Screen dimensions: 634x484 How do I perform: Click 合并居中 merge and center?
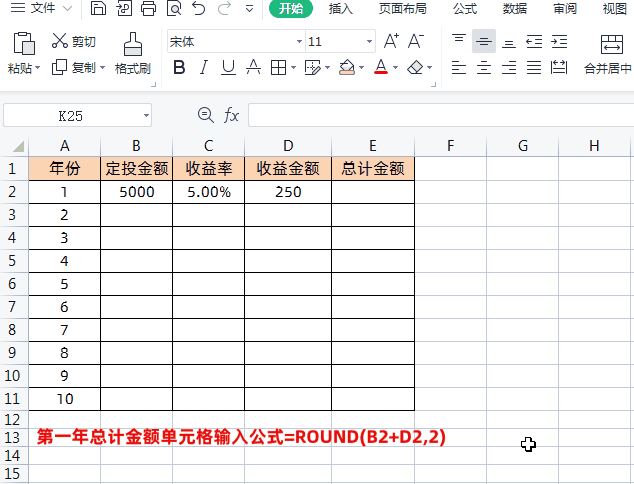click(x=608, y=55)
